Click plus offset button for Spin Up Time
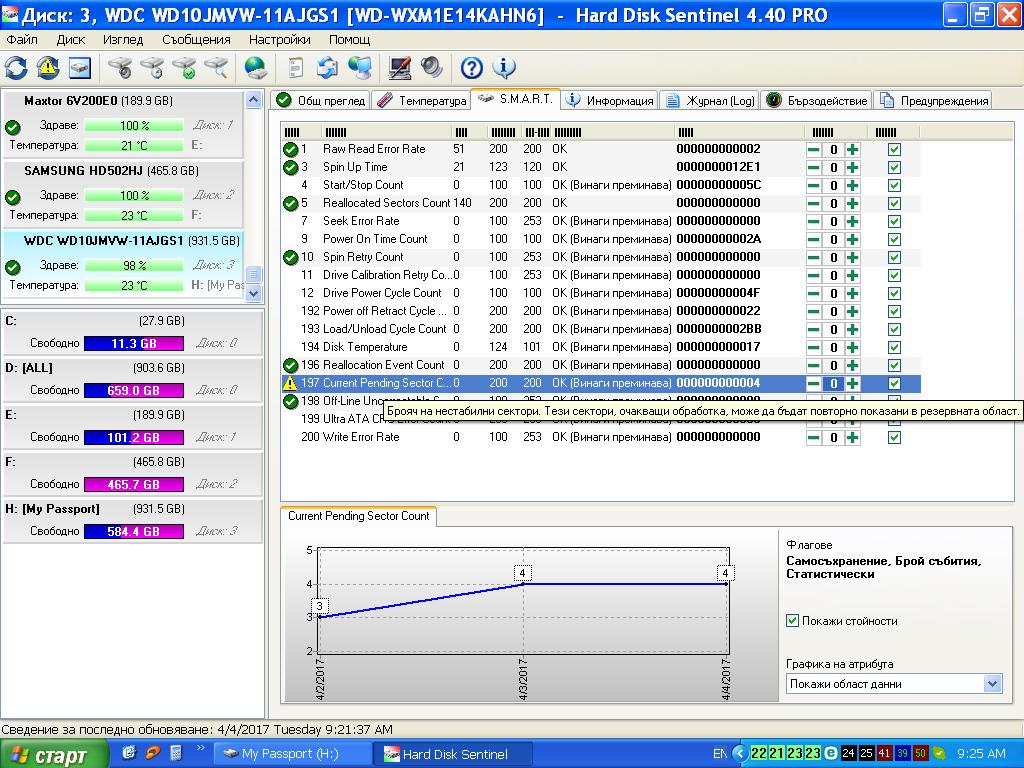This screenshot has width=1024, height=768. pyautogui.click(x=852, y=167)
